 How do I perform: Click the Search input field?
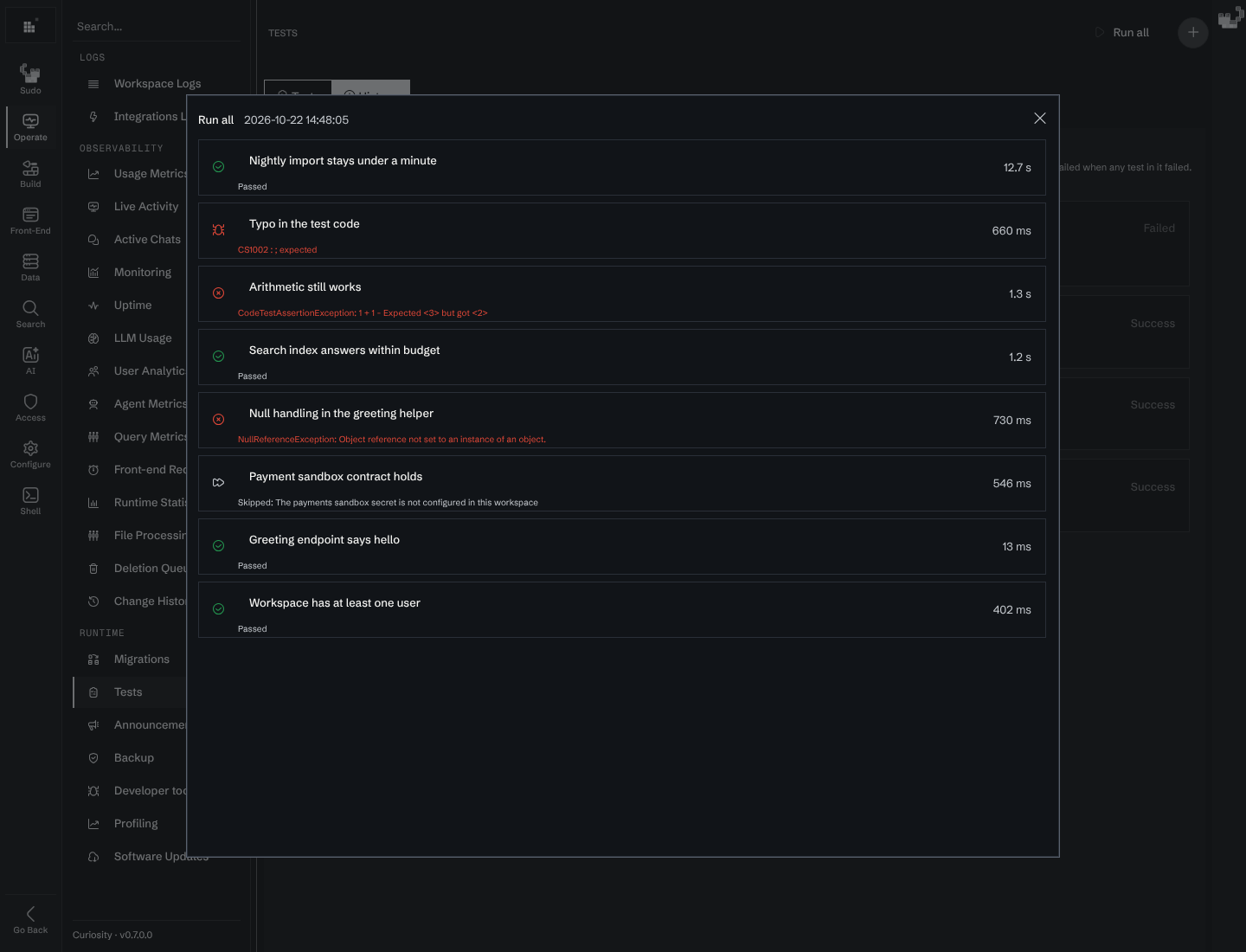(x=156, y=27)
